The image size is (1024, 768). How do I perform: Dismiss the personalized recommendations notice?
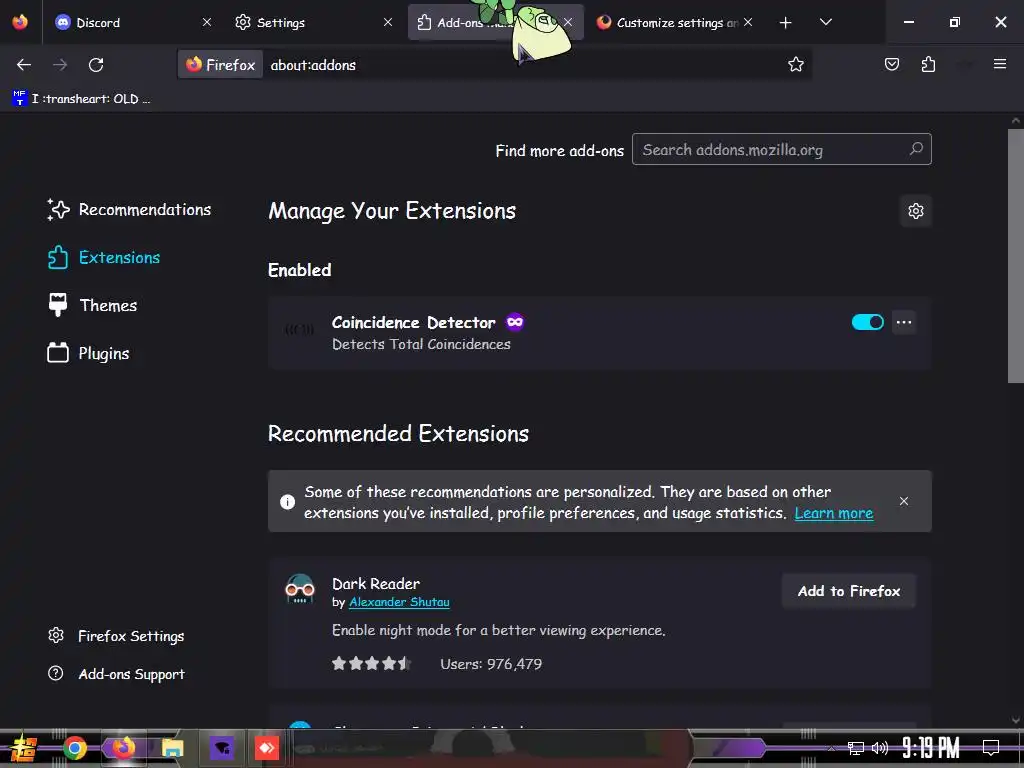(x=904, y=501)
